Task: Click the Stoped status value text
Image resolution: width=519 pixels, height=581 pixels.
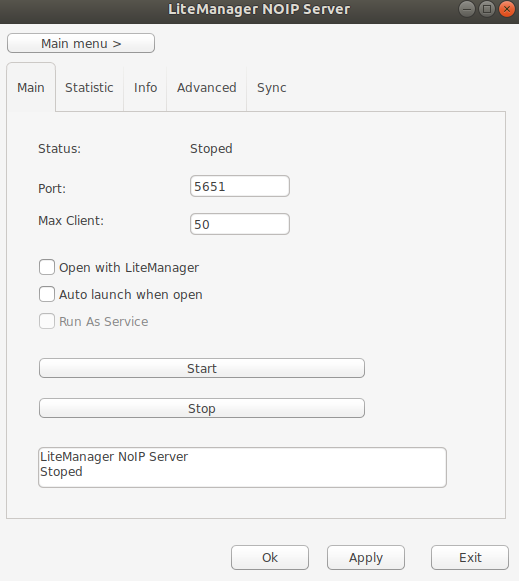Action: (x=211, y=149)
